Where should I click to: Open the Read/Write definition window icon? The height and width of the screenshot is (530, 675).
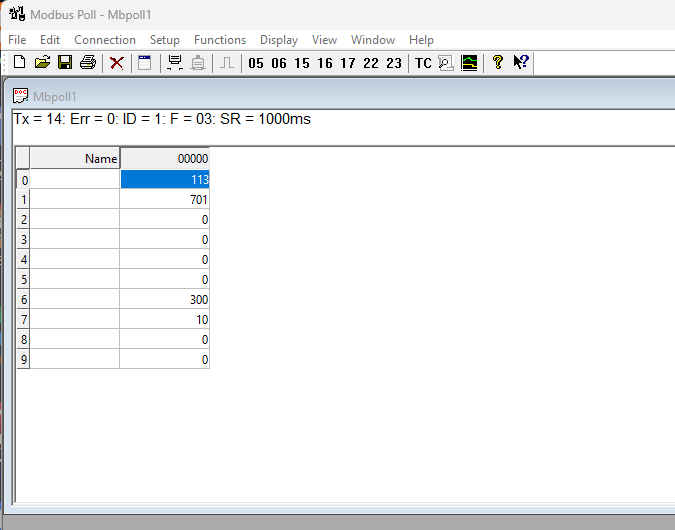tap(145, 63)
